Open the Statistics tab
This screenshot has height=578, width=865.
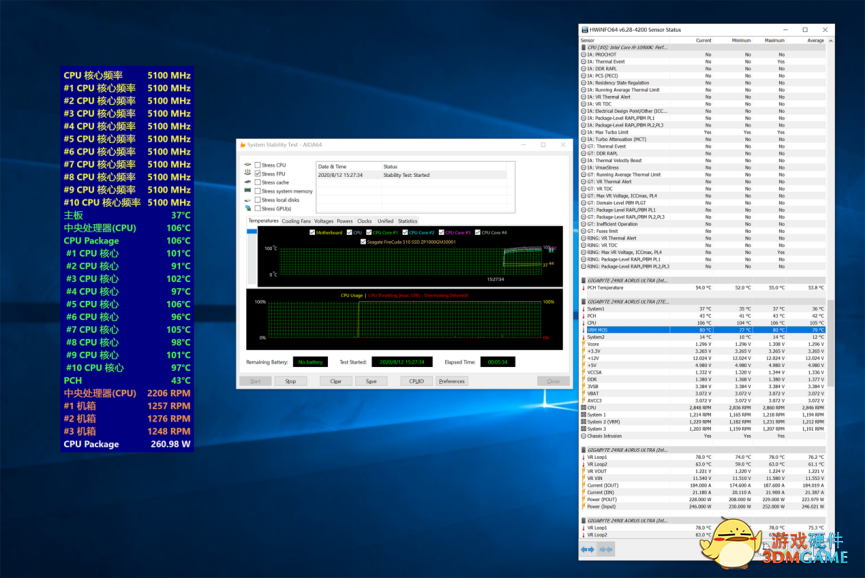[x=408, y=221]
